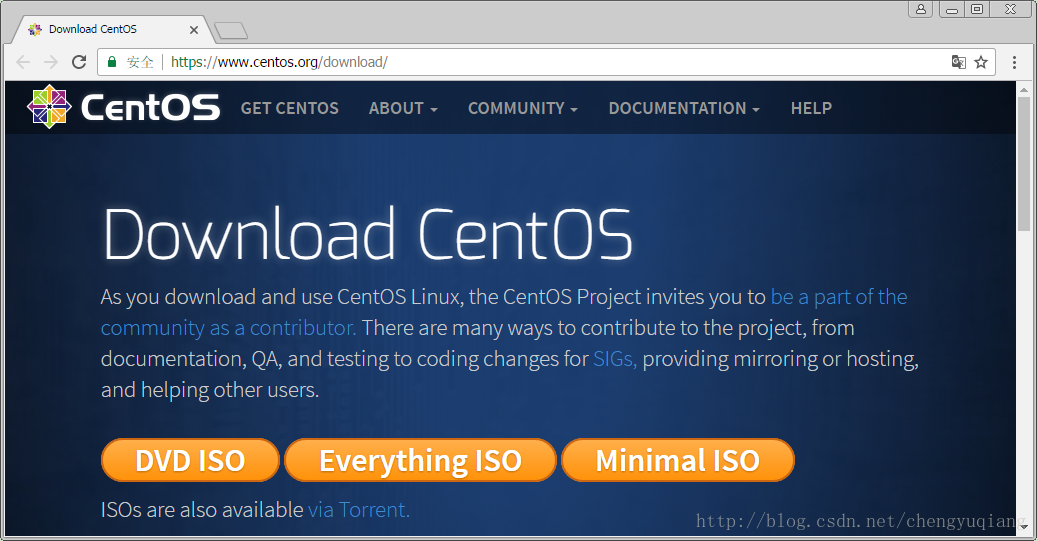Screen dimensions: 1037x541
Task: Open the SIGs link
Action: click(x=615, y=359)
